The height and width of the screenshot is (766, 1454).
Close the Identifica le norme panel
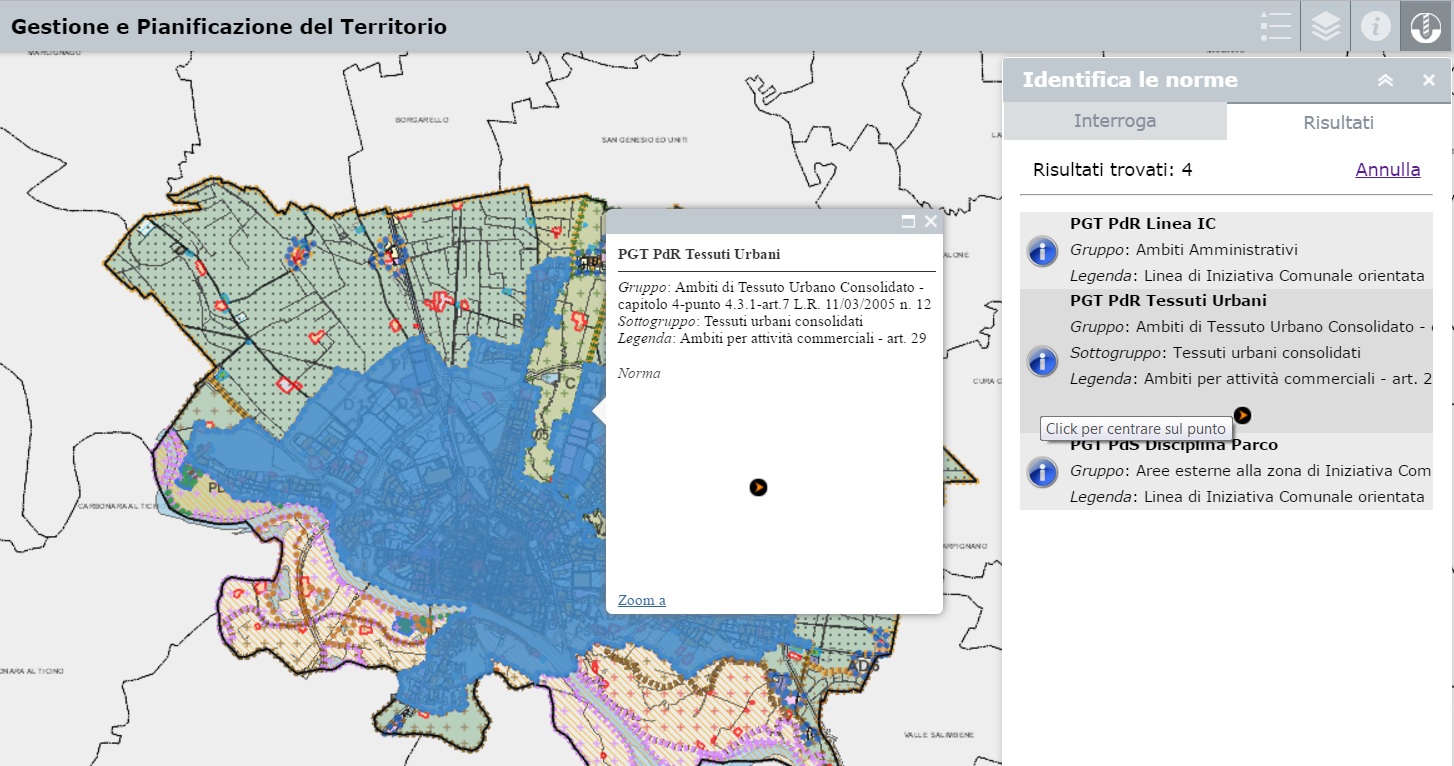[1428, 80]
